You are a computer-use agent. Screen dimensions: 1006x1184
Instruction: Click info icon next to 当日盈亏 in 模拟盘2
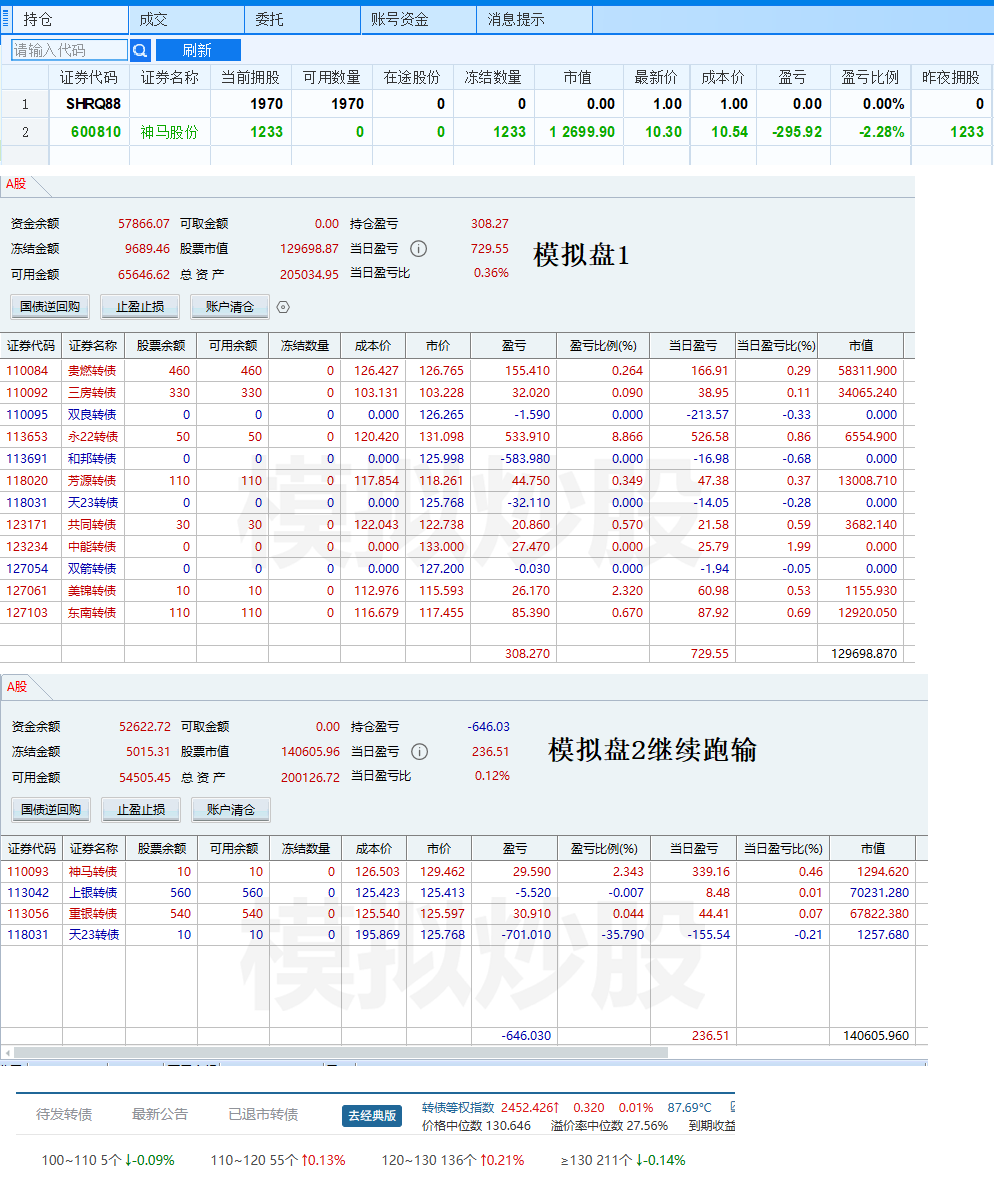click(x=420, y=752)
